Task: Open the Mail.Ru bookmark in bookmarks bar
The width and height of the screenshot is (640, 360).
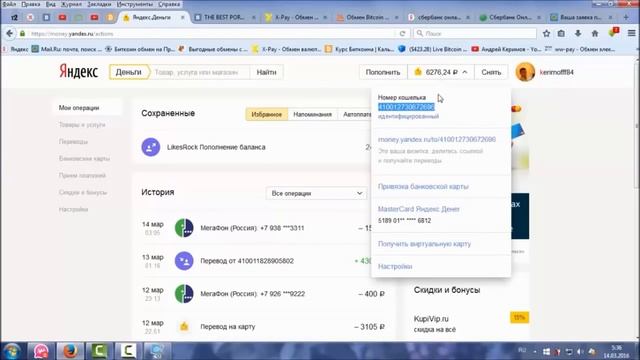Action: tap(67, 49)
